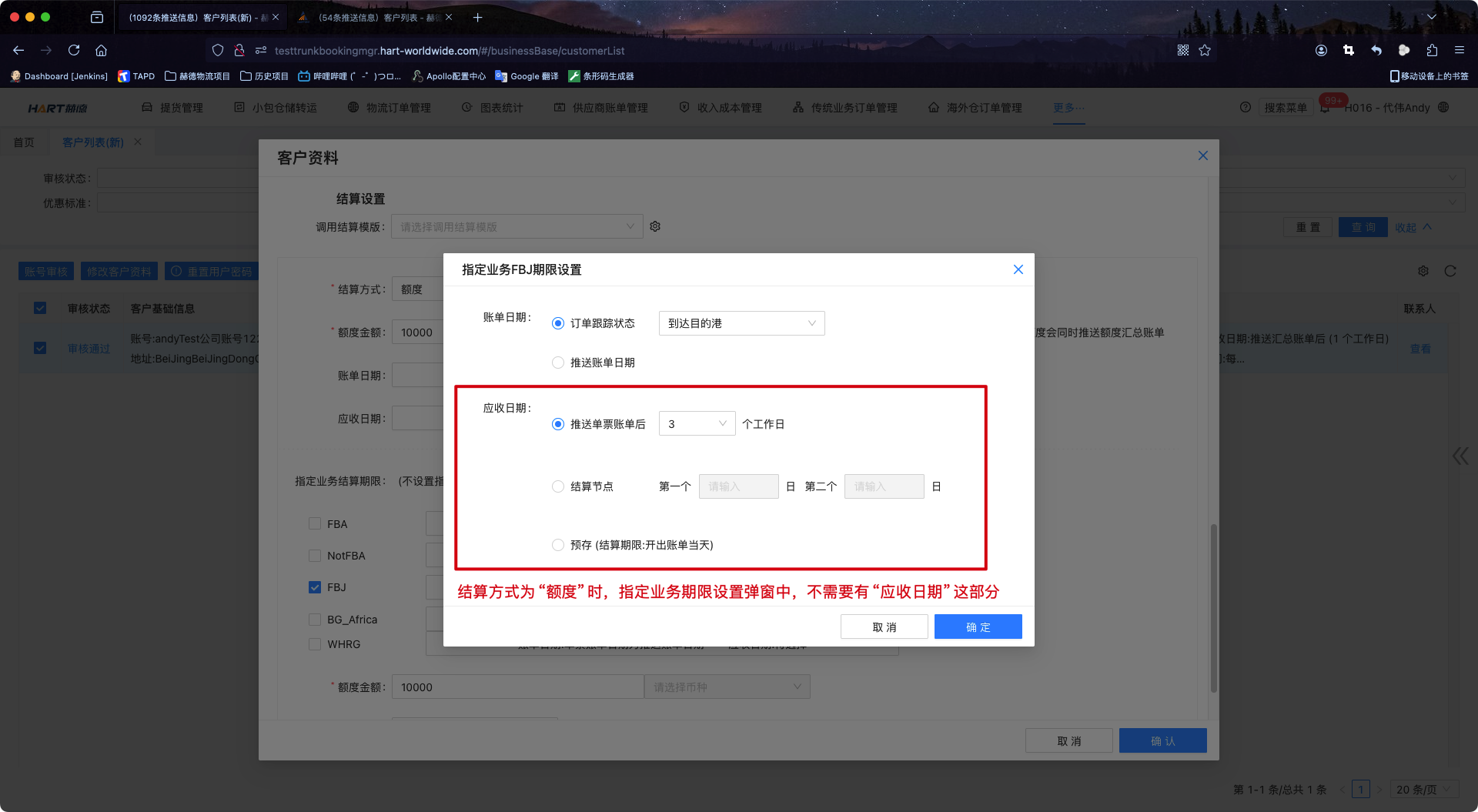The width and height of the screenshot is (1478, 812).
Task: Toggle the select-all checkbox in the table header
Action: click(x=41, y=308)
